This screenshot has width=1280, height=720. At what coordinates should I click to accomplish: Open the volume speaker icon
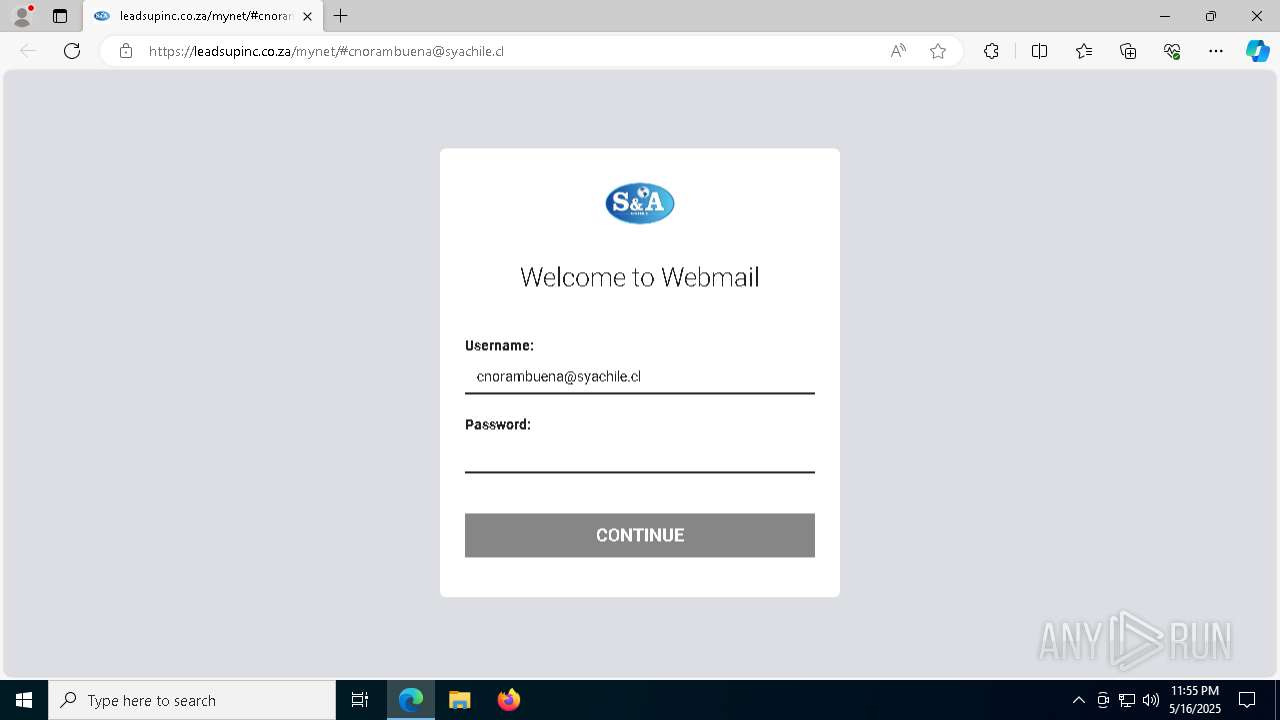(x=1151, y=700)
